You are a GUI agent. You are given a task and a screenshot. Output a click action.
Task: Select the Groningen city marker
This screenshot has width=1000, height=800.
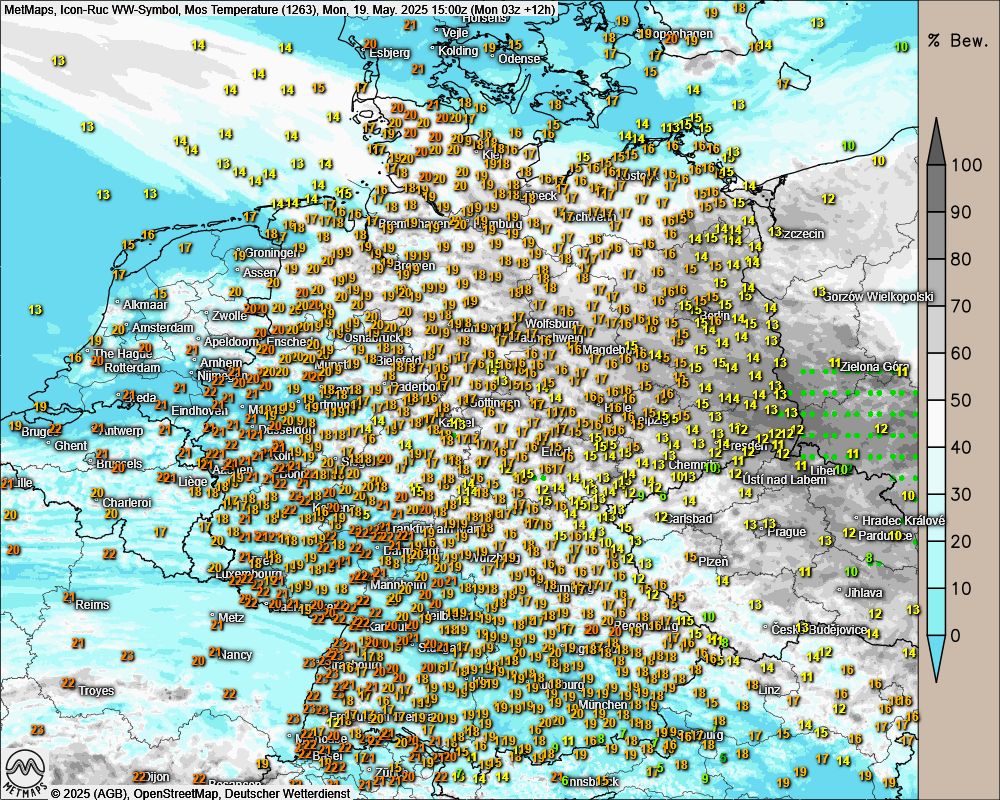239,254
